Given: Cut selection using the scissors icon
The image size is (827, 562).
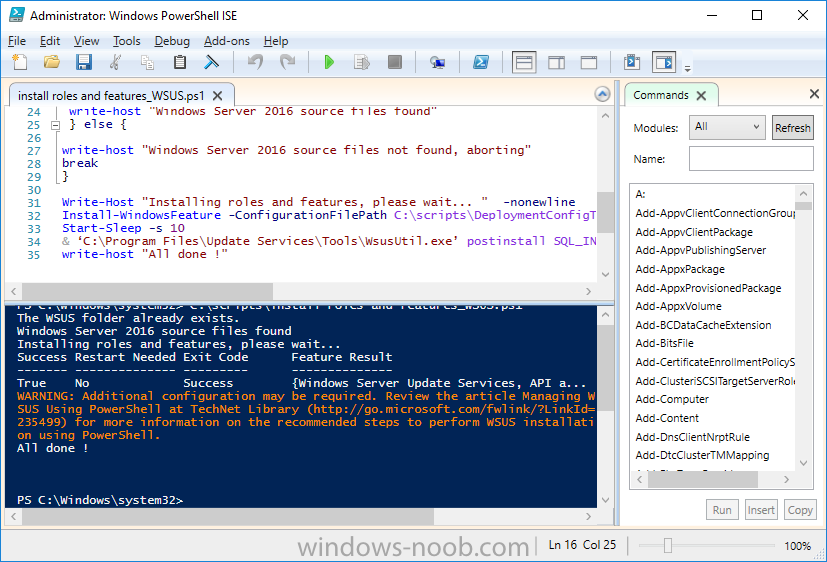Looking at the screenshot, I should click(x=116, y=62).
